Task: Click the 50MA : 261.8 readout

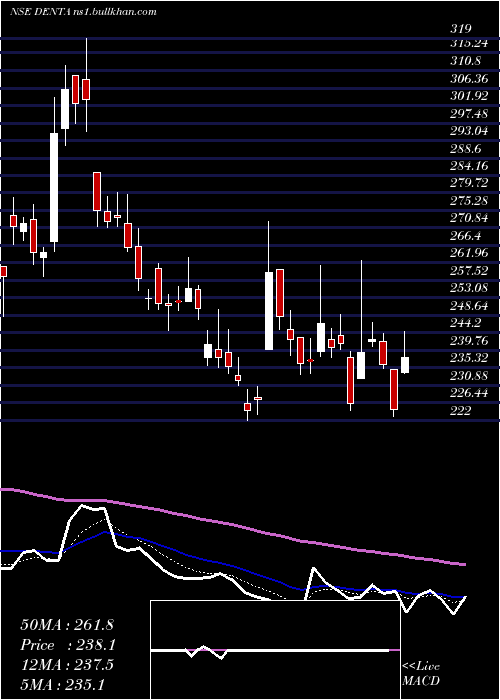Action: (x=68, y=625)
